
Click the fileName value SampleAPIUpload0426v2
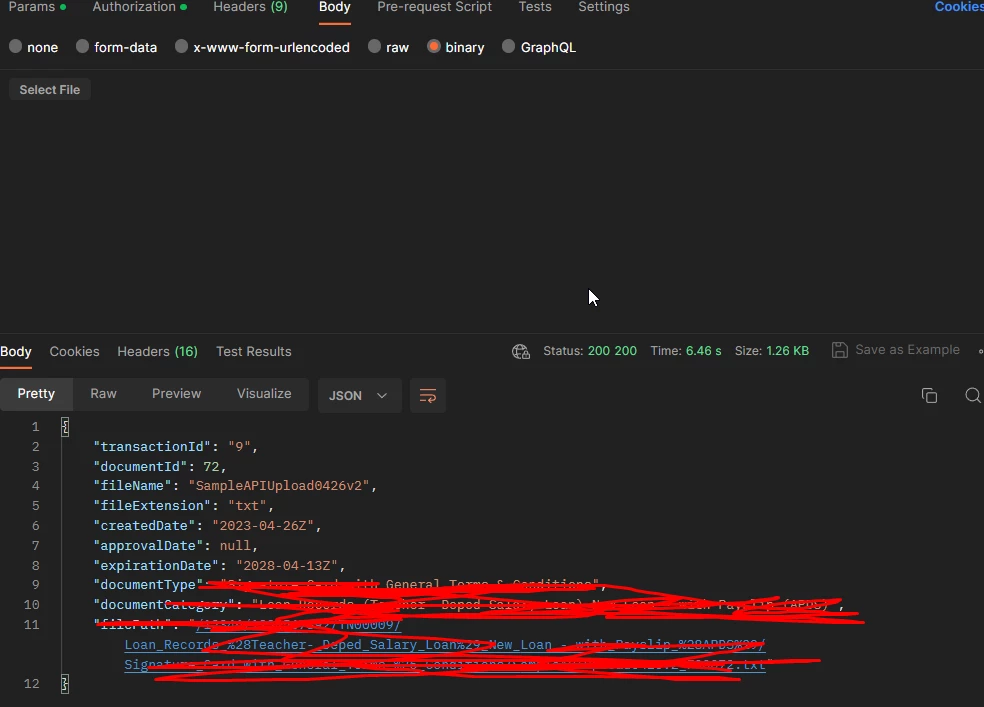[x=279, y=486]
